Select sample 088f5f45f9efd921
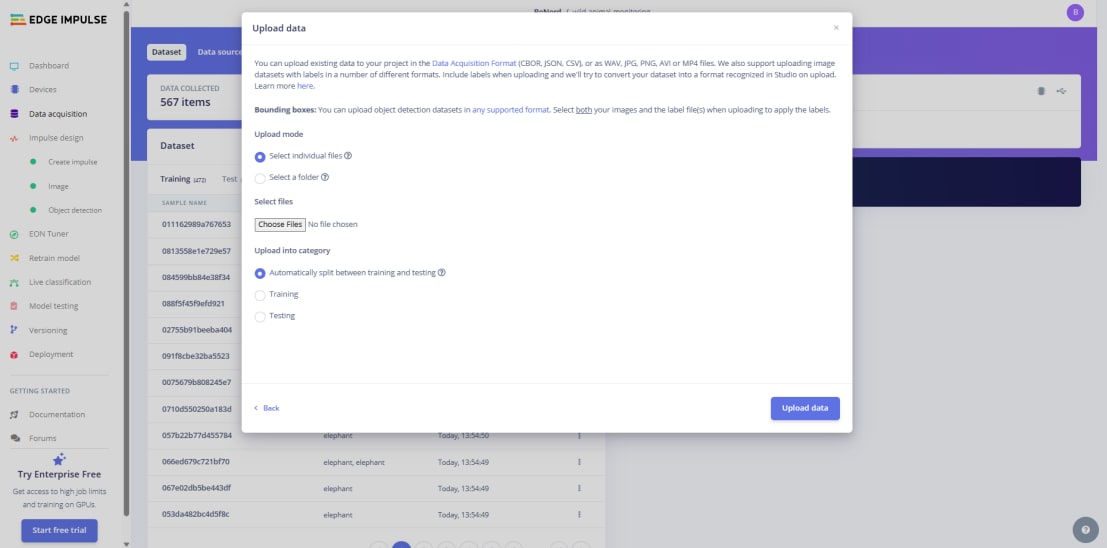 click(193, 304)
